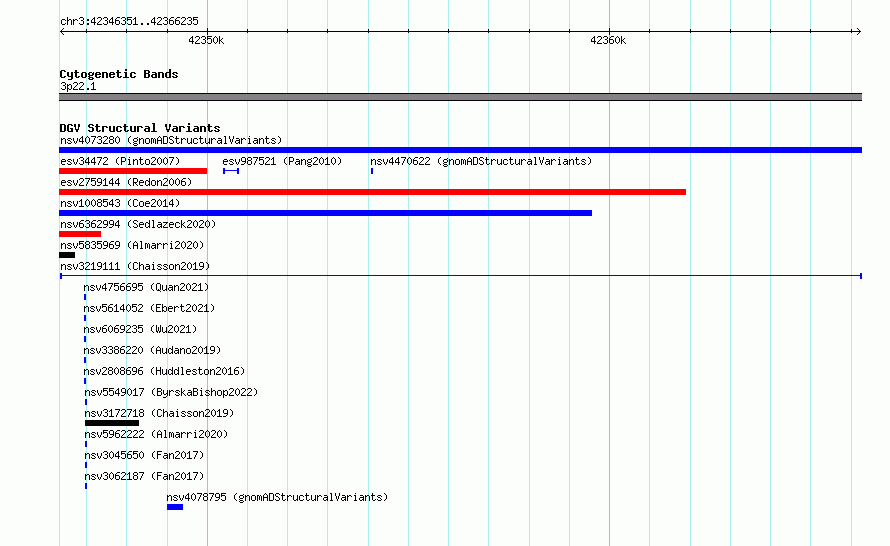Click the gray 3p22.1 cytogenetic band bar
This screenshot has height=546, width=890.
[x=460, y=97]
